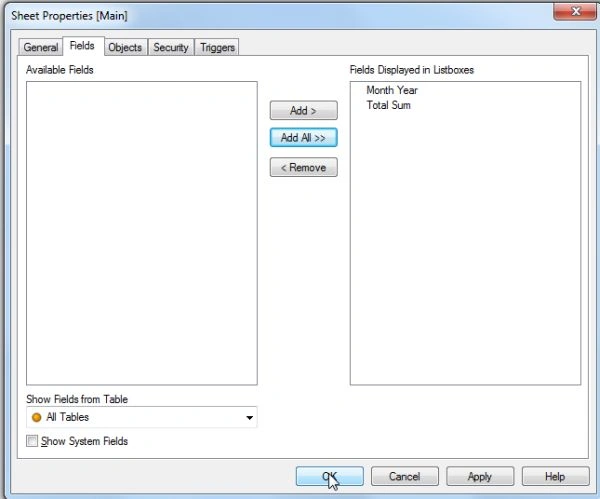The image size is (600, 499).
Task: Click the Add All >> button
Action: [x=303, y=137]
